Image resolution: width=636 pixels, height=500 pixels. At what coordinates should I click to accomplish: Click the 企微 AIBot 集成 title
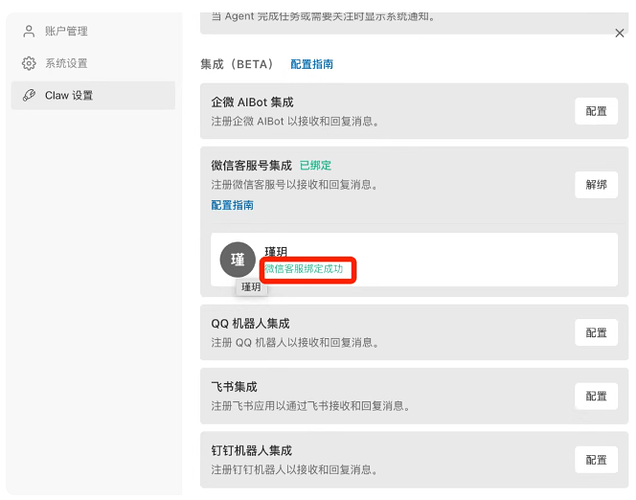coord(252,102)
